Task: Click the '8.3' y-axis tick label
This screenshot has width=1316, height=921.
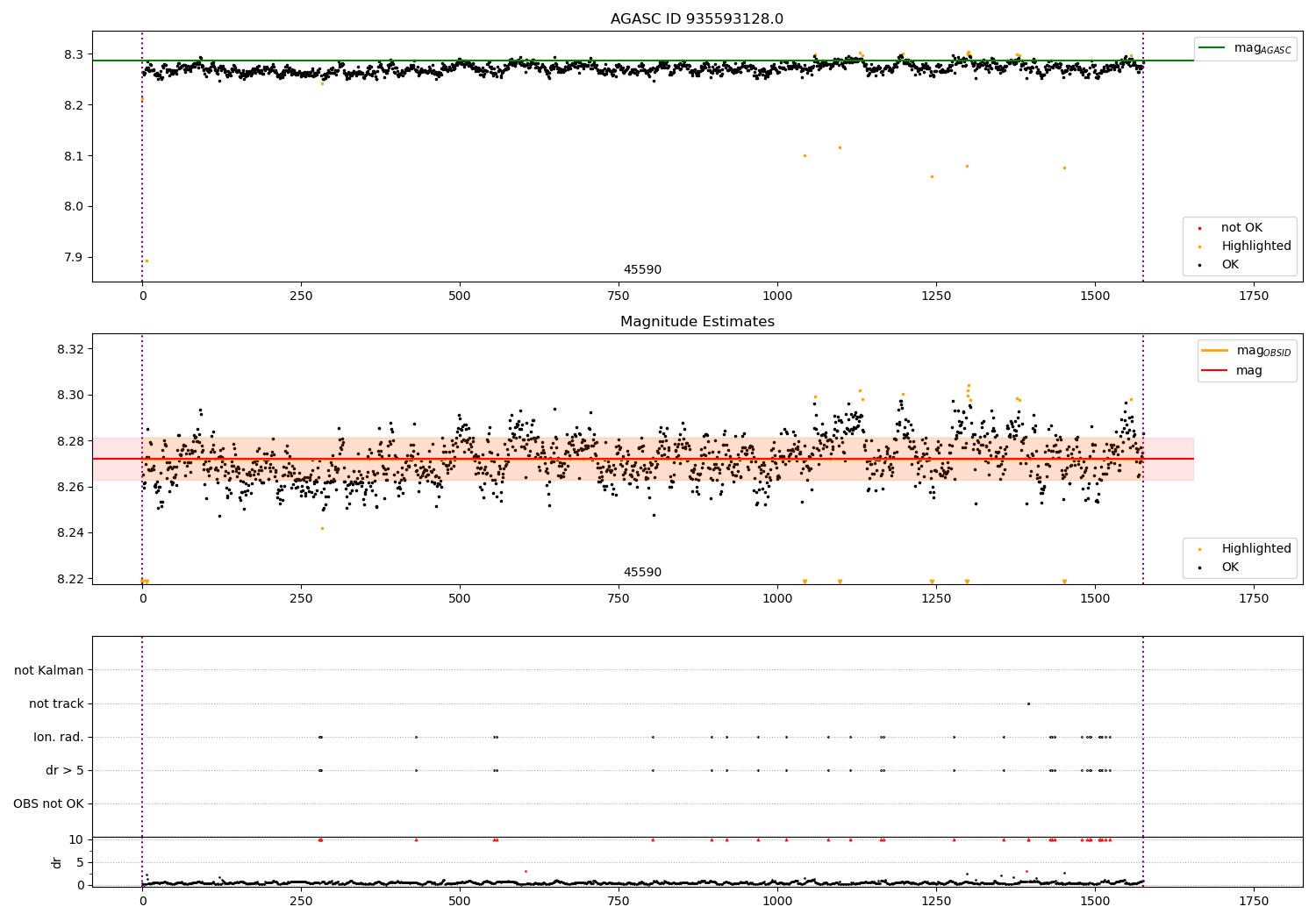Action: [74, 54]
